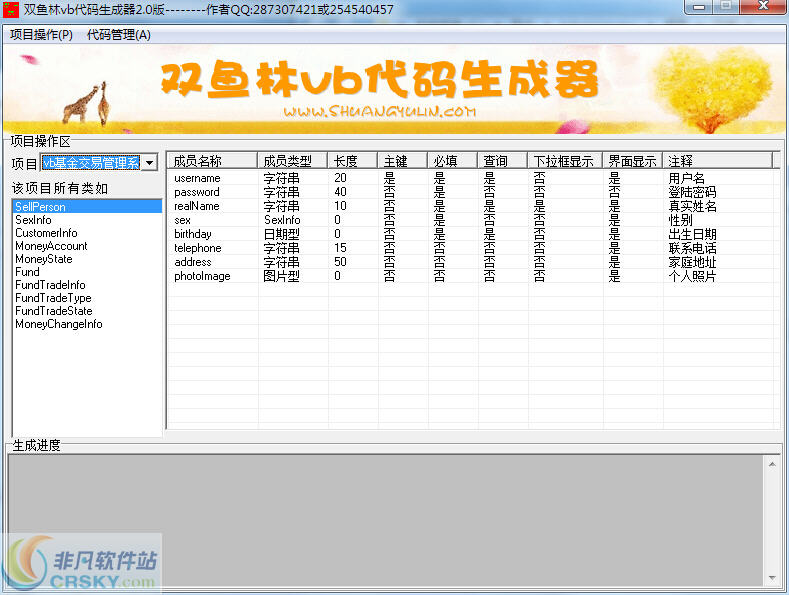The image size is (789, 595).
Task: Click the 下拉框显示 column header
Action: pos(565,161)
